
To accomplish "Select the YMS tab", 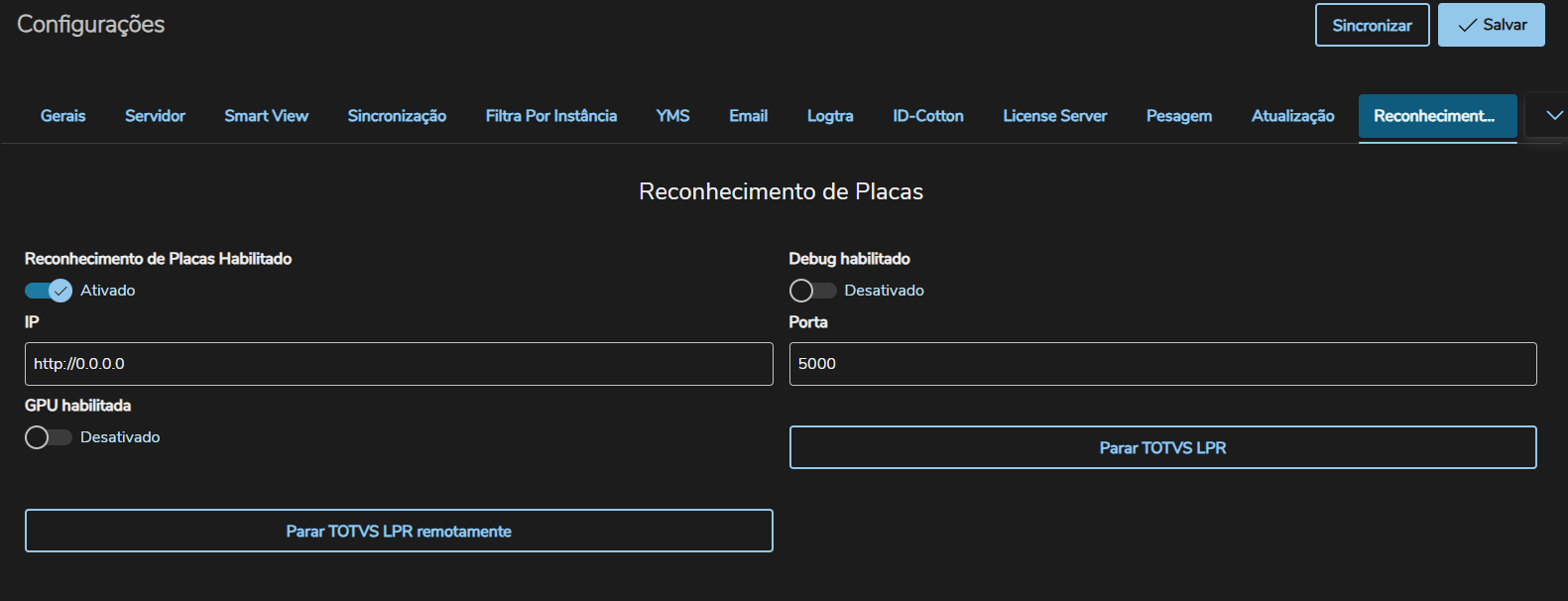I will coord(672,116).
